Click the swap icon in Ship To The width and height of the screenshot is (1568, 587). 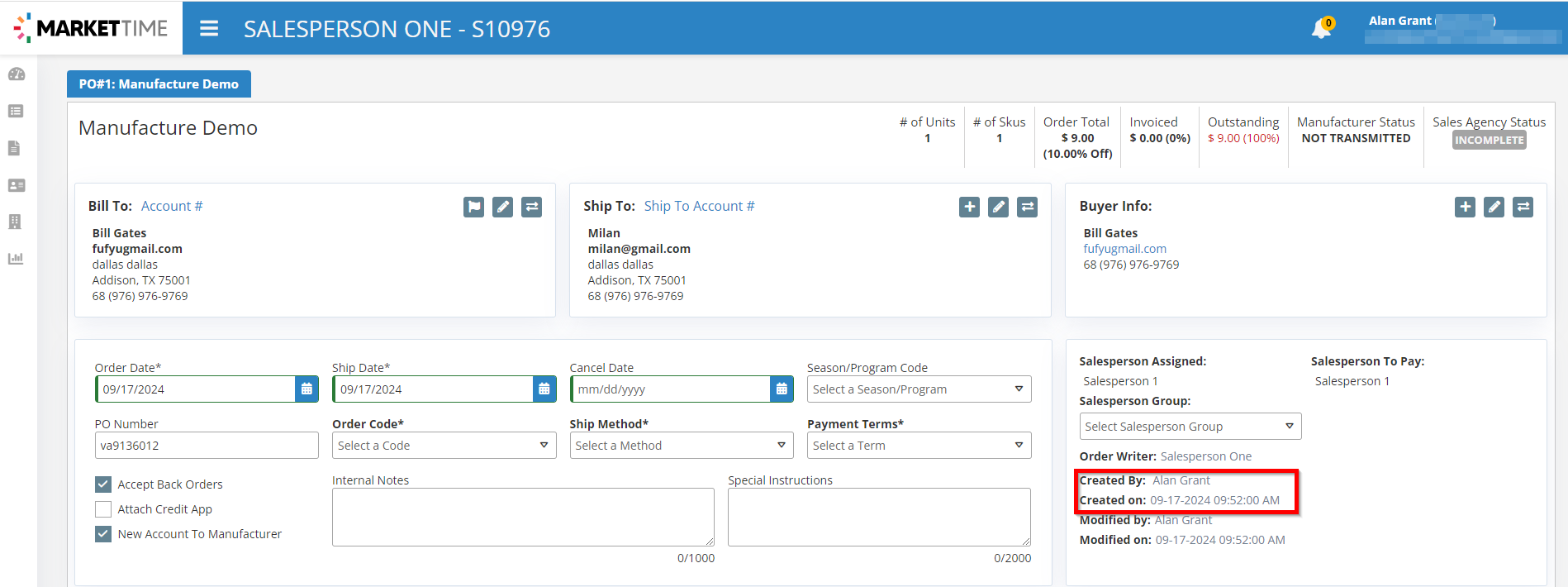[1027, 207]
